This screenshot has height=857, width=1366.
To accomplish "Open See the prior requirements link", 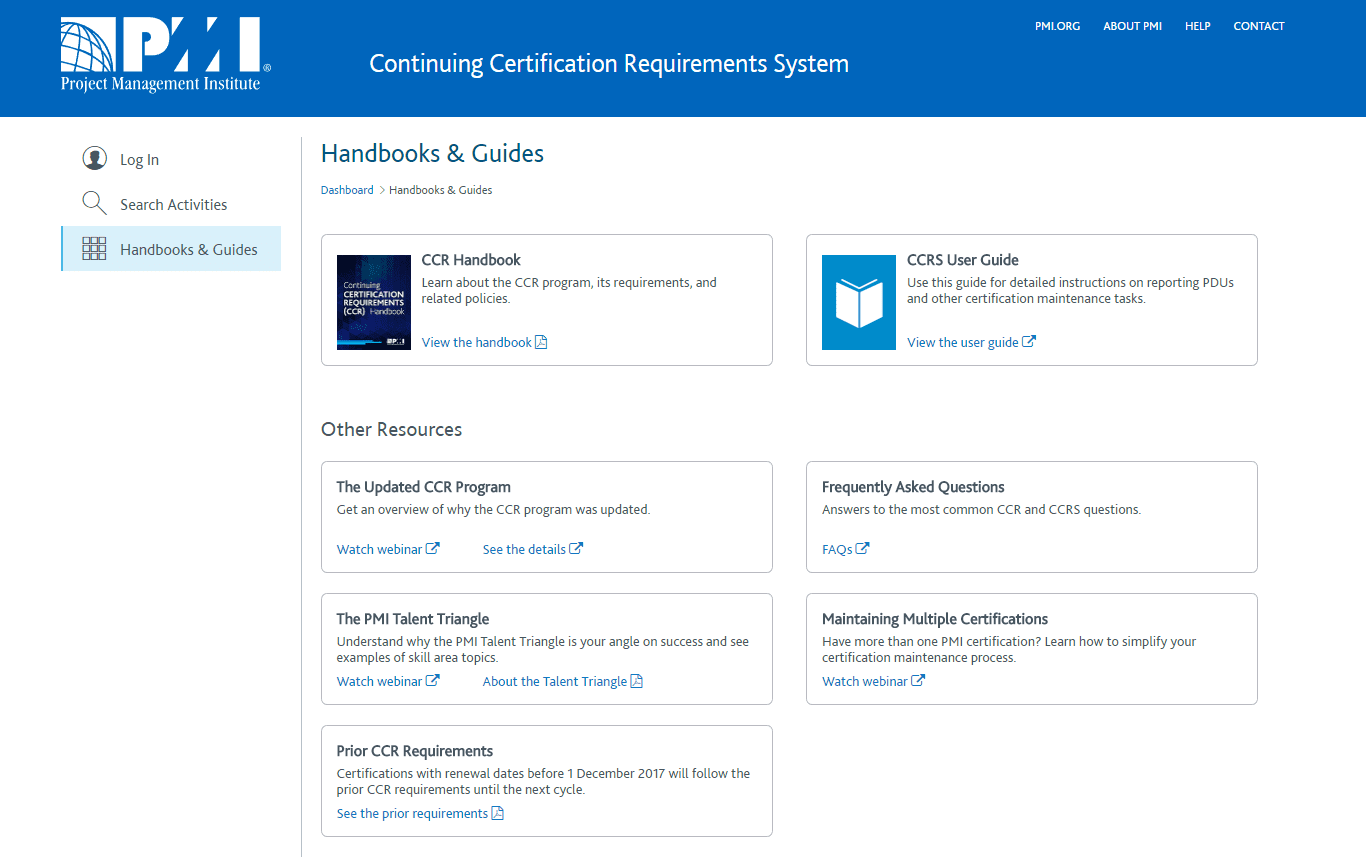I will tap(412, 813).
